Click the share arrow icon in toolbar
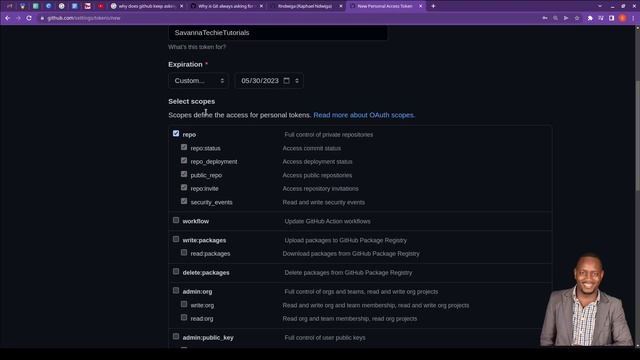The image size is (640, 360). [x=566, y=18]
